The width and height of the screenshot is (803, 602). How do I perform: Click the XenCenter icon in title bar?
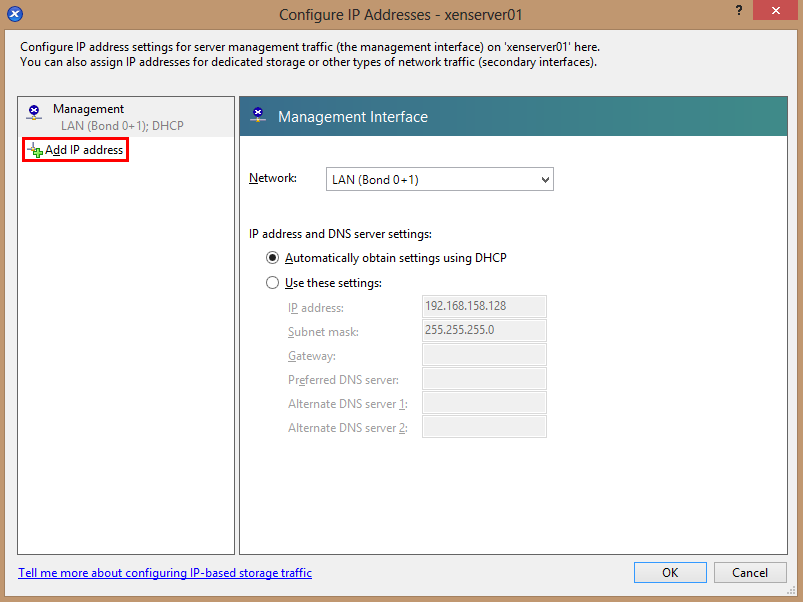coord(15,15)
